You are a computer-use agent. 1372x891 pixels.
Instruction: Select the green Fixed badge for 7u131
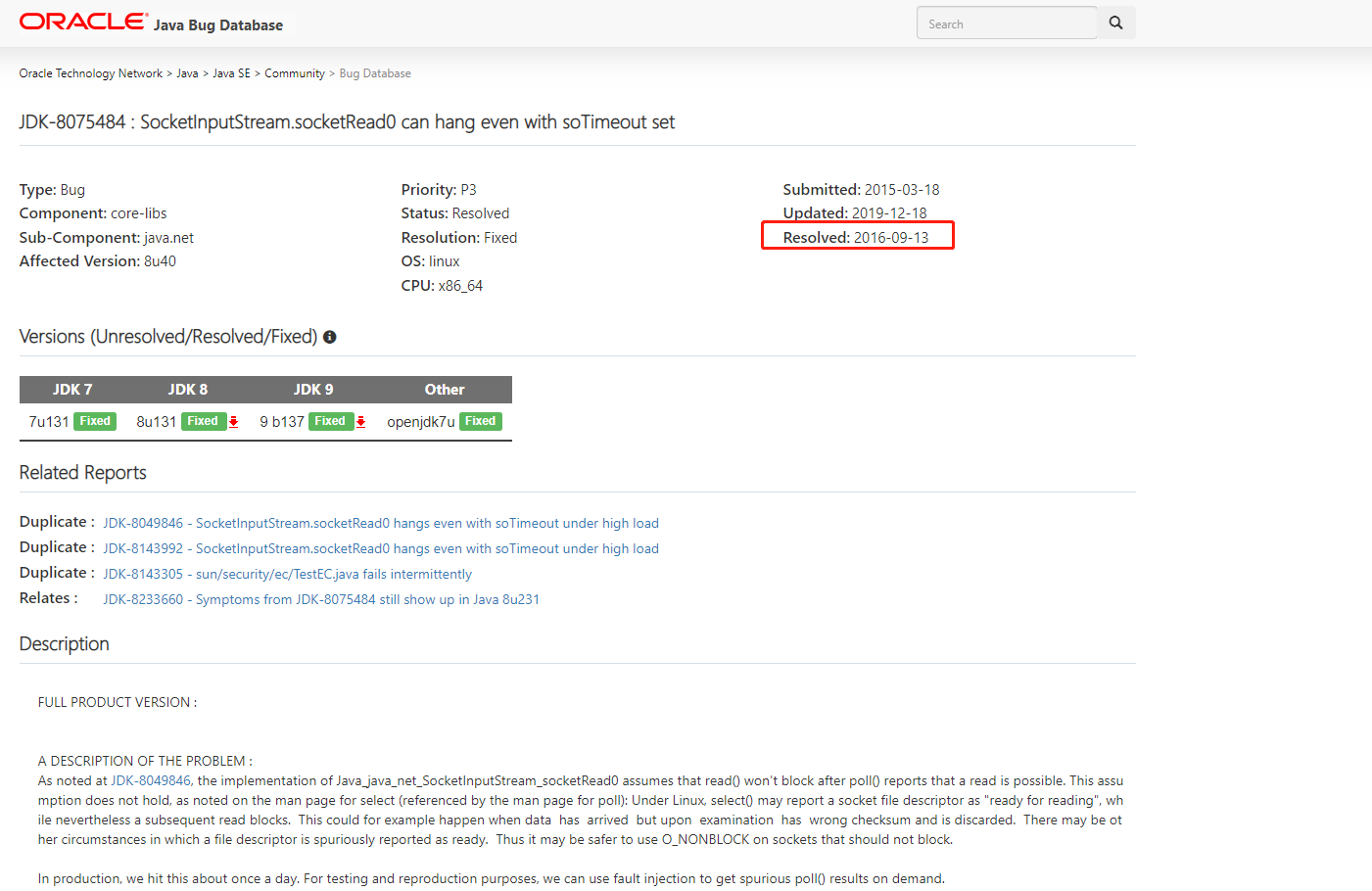point(94,420)
